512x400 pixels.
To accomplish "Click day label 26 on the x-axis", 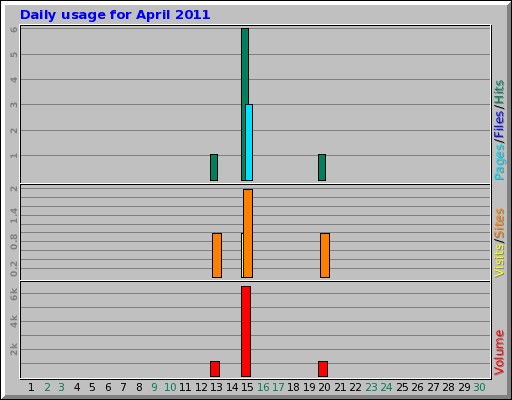I will click(x=417, y=387).
